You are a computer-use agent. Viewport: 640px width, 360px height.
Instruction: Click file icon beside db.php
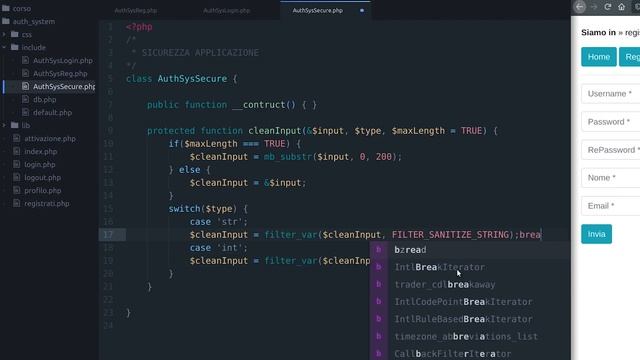pos(25,100)
